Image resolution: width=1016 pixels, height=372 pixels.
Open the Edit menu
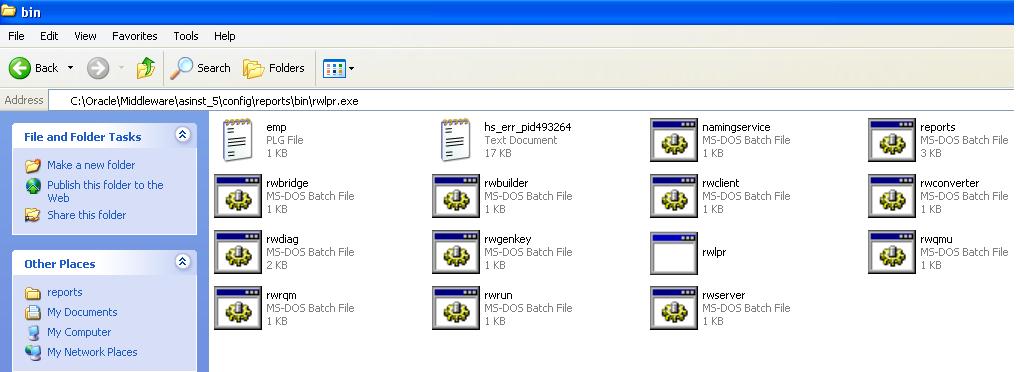tap(49, 36)
